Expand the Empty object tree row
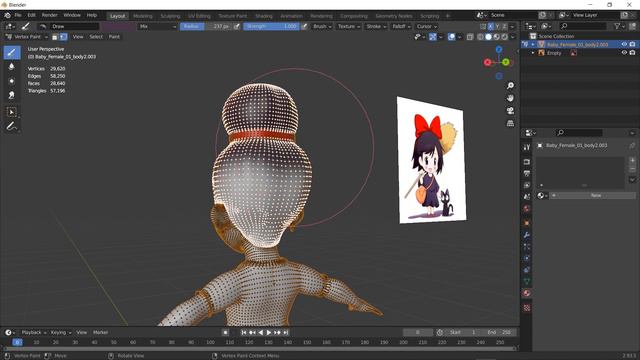Screen dimensions: 640x360 533,53
